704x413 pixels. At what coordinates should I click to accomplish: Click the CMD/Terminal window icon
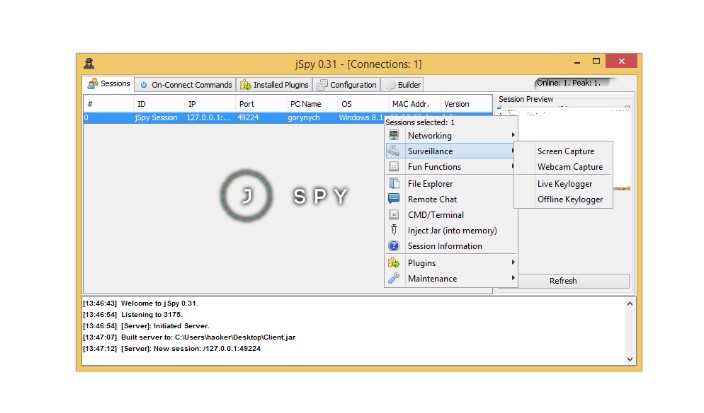[394, 215]
